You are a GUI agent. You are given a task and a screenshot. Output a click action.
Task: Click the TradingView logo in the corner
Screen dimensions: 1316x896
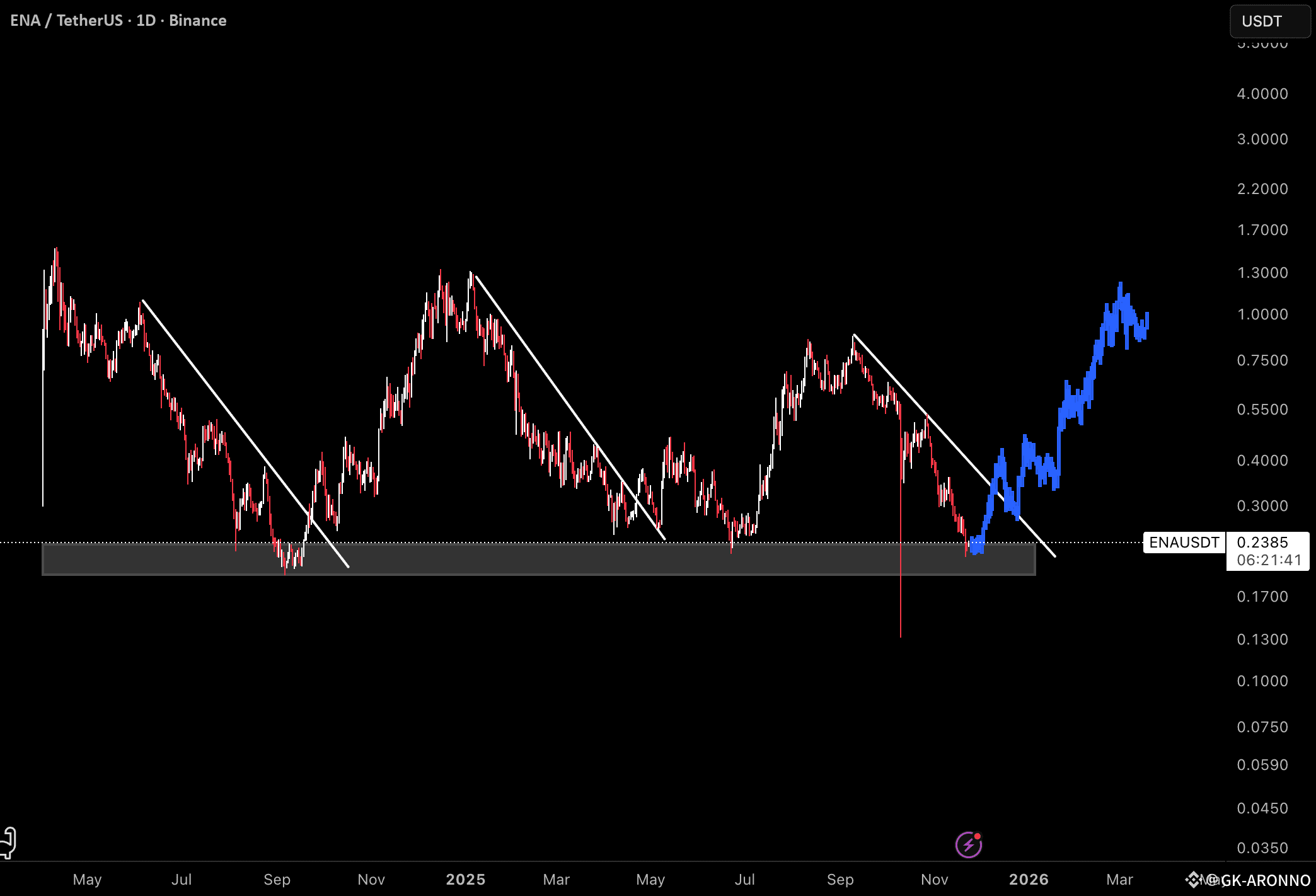point(8,842)
